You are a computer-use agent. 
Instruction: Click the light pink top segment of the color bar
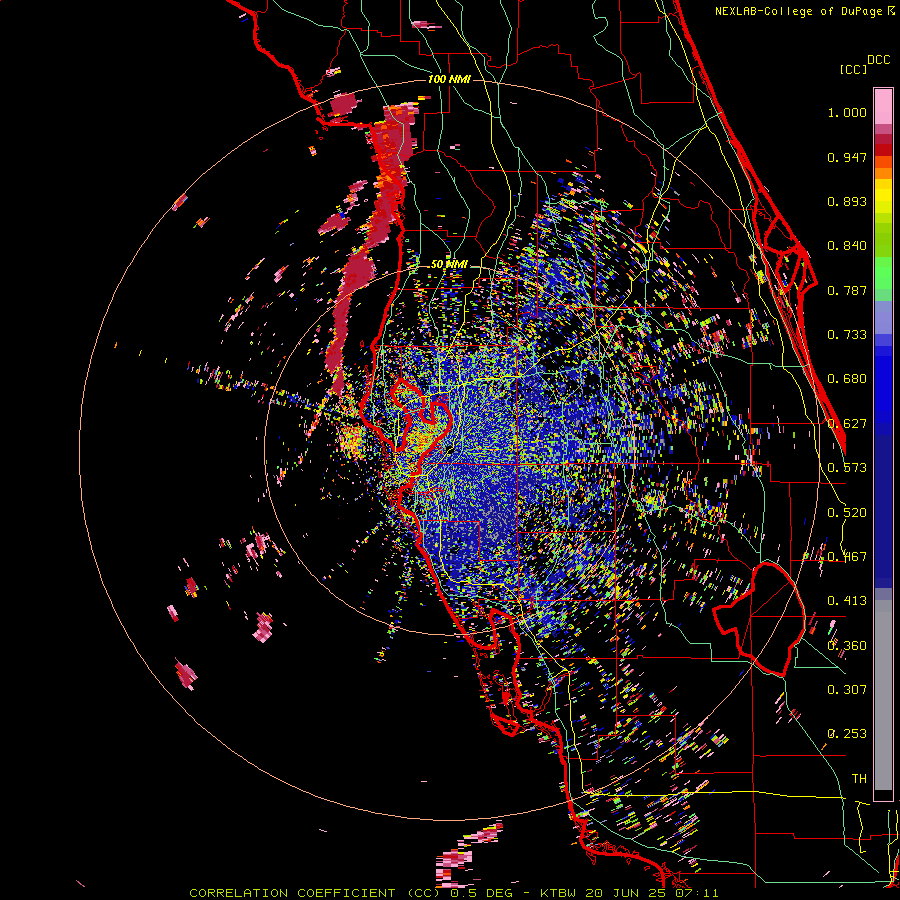click(x=883, y=107)
